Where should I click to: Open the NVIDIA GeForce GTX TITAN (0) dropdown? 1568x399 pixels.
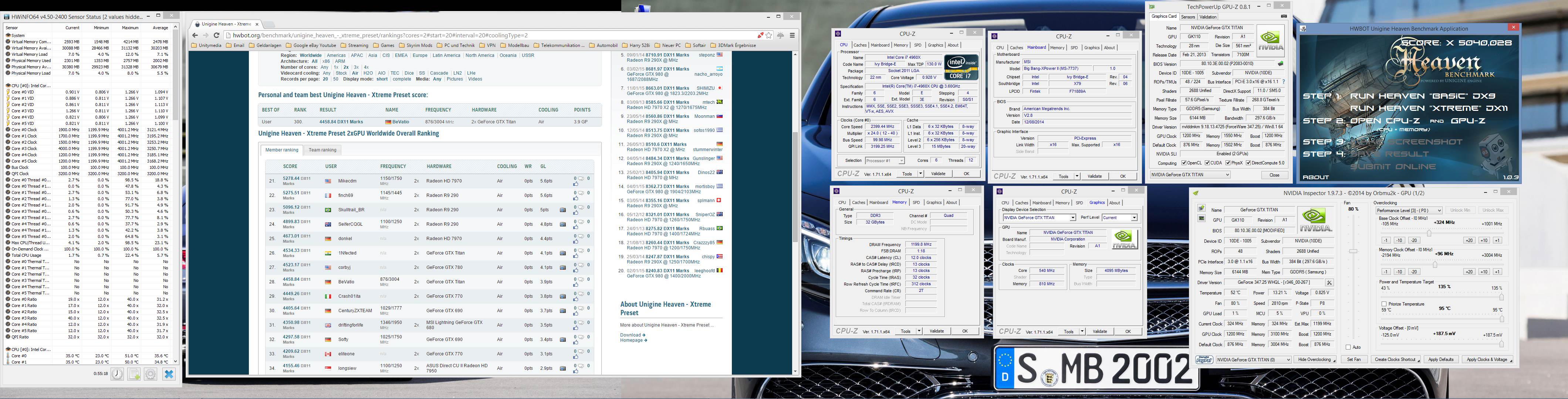[1253, 359]
